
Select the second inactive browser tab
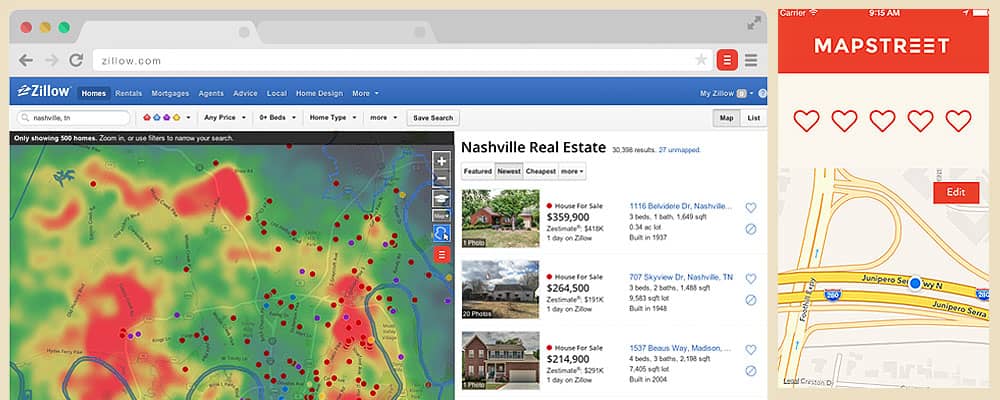348,33
